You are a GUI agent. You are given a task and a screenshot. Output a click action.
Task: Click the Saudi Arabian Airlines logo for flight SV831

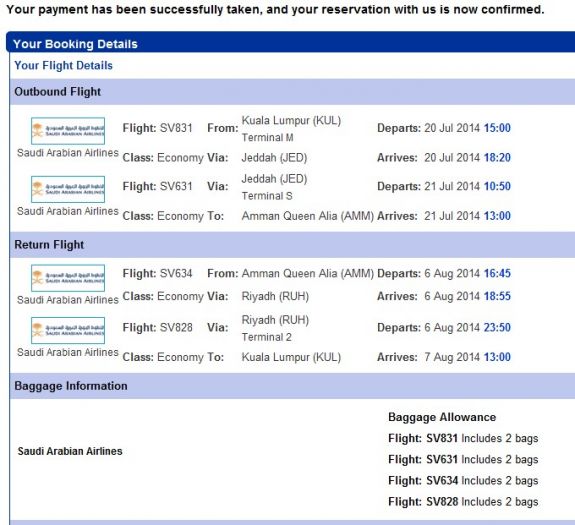click(68, 131)
